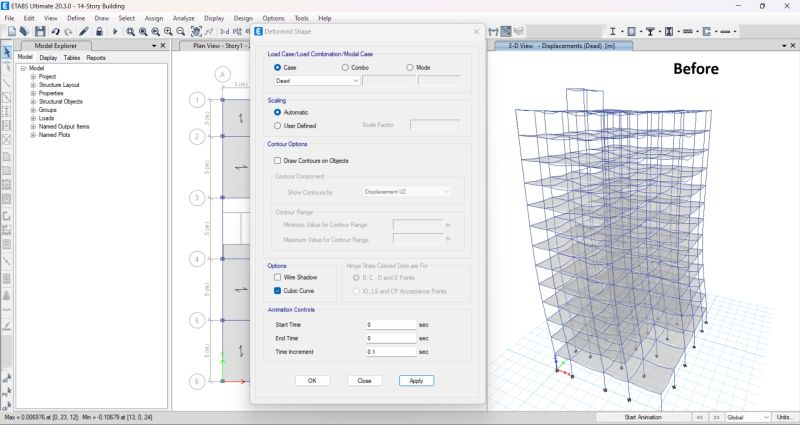Click the Start Animation button

click(644, 417)
